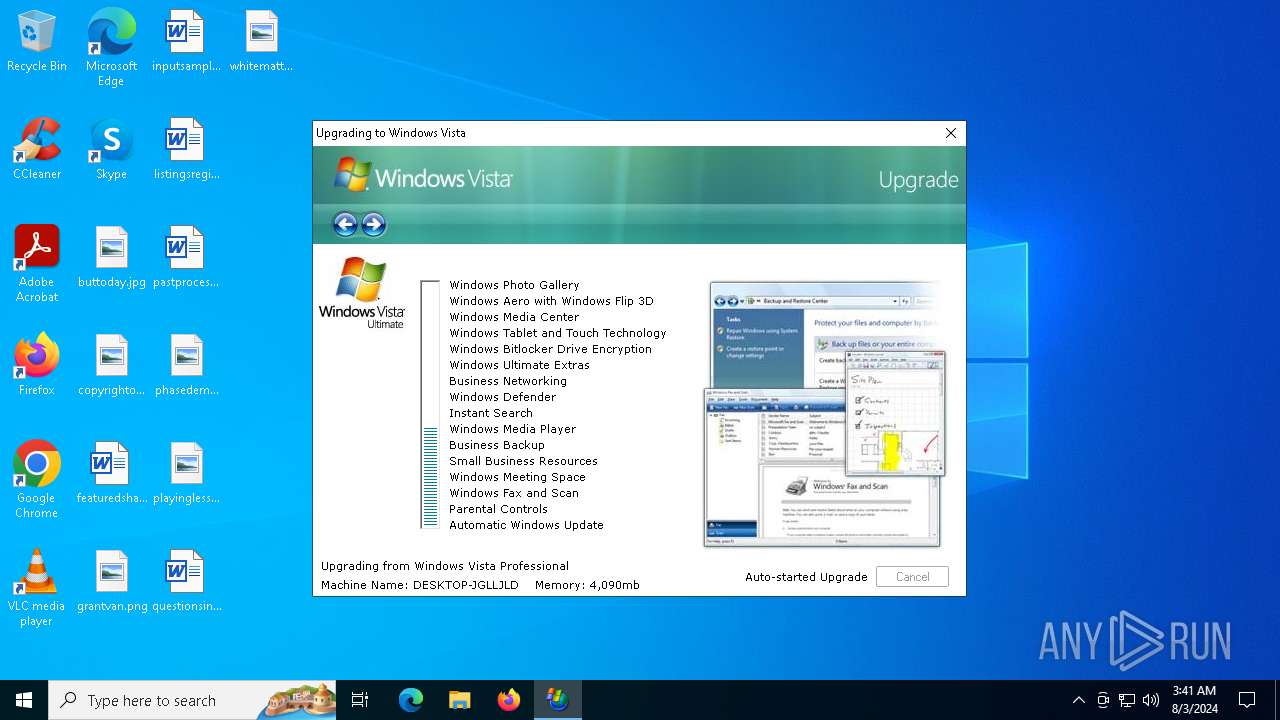The width and height of the screenshot is (1280, 720).
Task: Click the Windows Vista header logo
Action: pyautogui.click(x=423, y=176)
